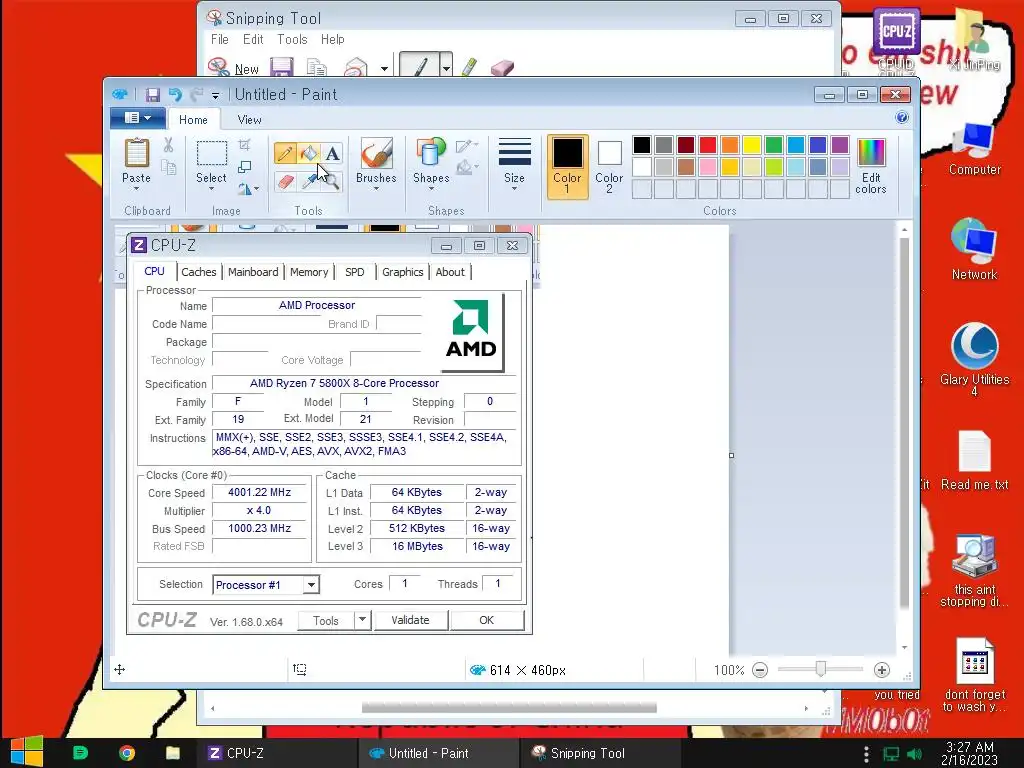
Task: Open File Explorer from the taskbar
Action: point(172,753)
